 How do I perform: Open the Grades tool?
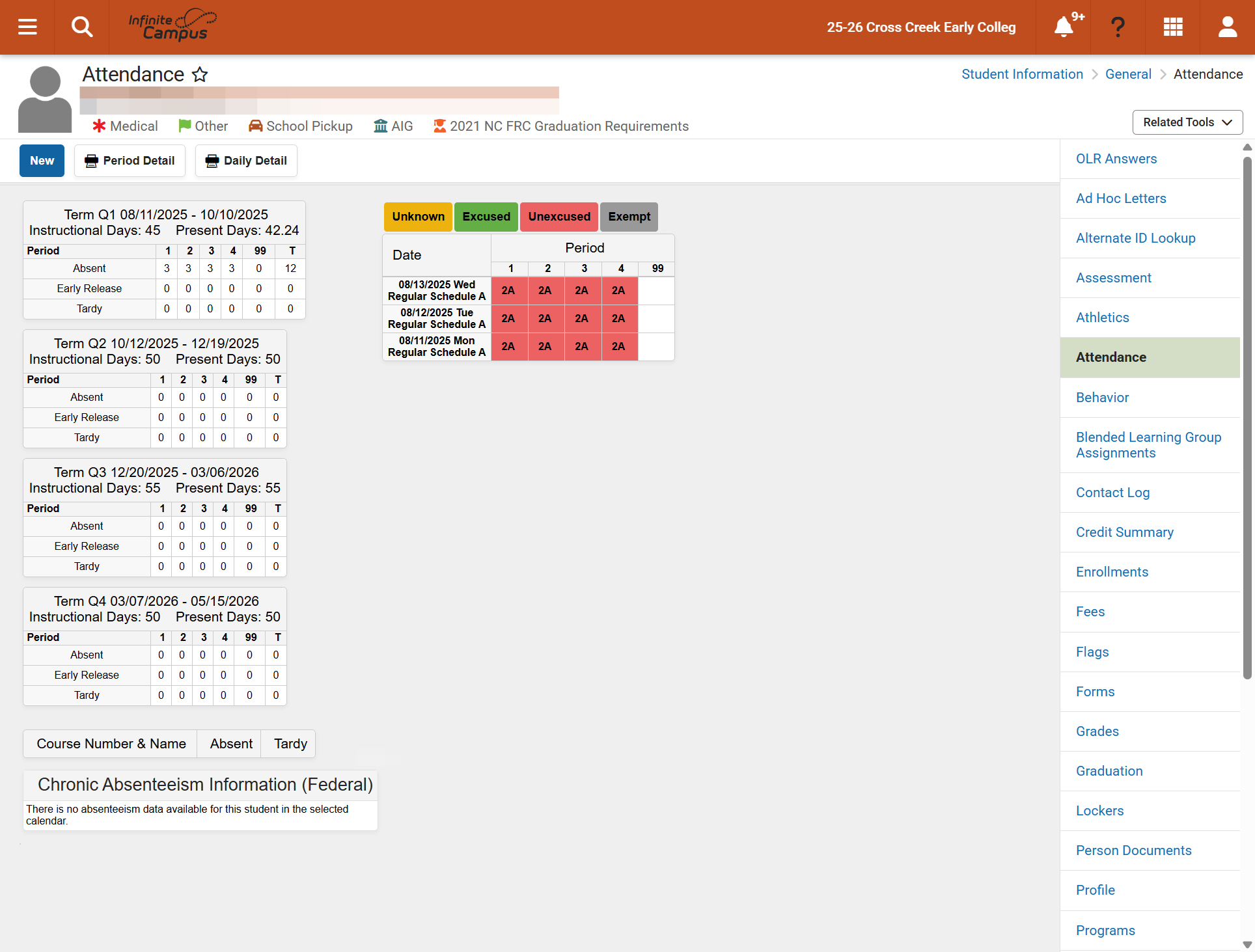pyautogui.click(x=1097, y=731)
